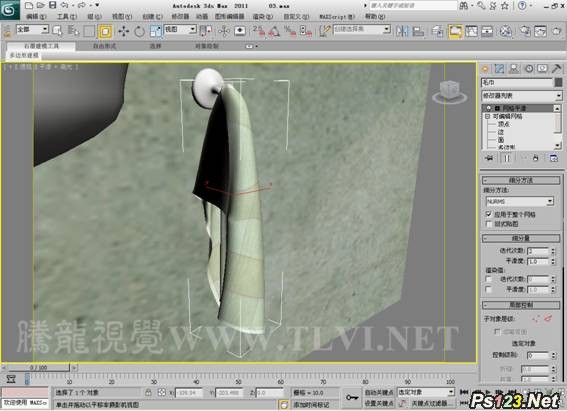Select the 顶点 sub-object level in the stack
This screenshot has height=411, width=567.
pos(504,124)
